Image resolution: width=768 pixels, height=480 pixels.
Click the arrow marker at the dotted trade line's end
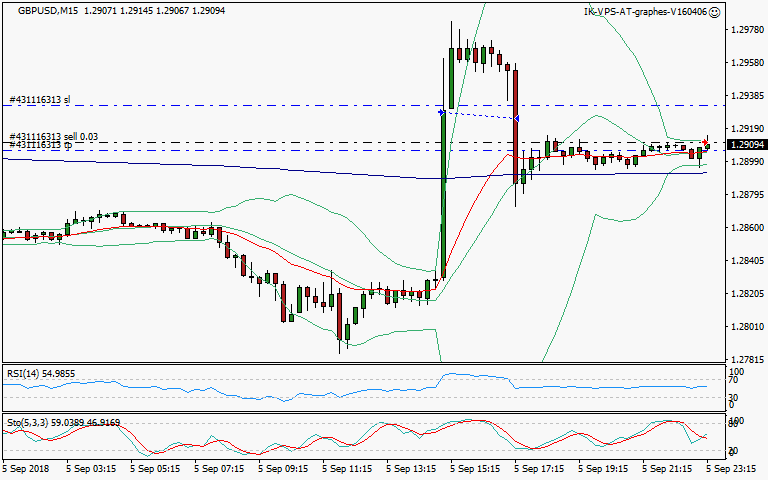click(x=516, y=119)
